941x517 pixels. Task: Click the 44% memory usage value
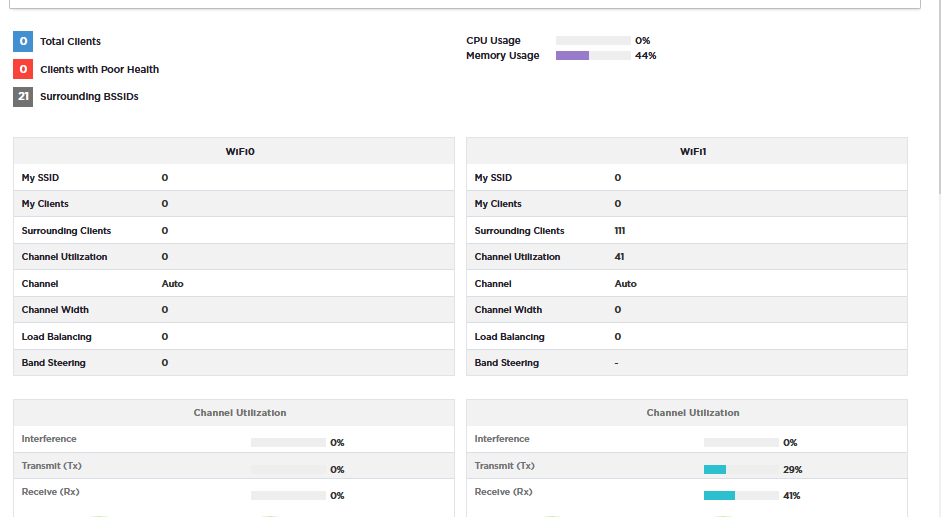[646, 56]
